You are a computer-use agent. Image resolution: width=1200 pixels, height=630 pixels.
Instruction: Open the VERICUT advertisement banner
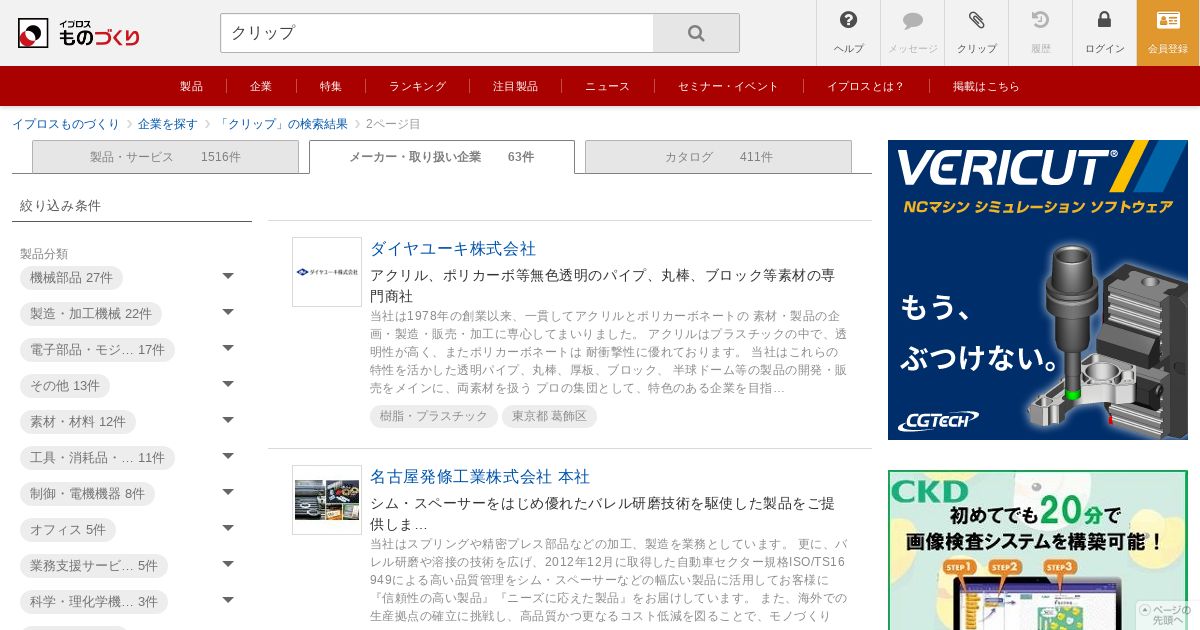1038,290
